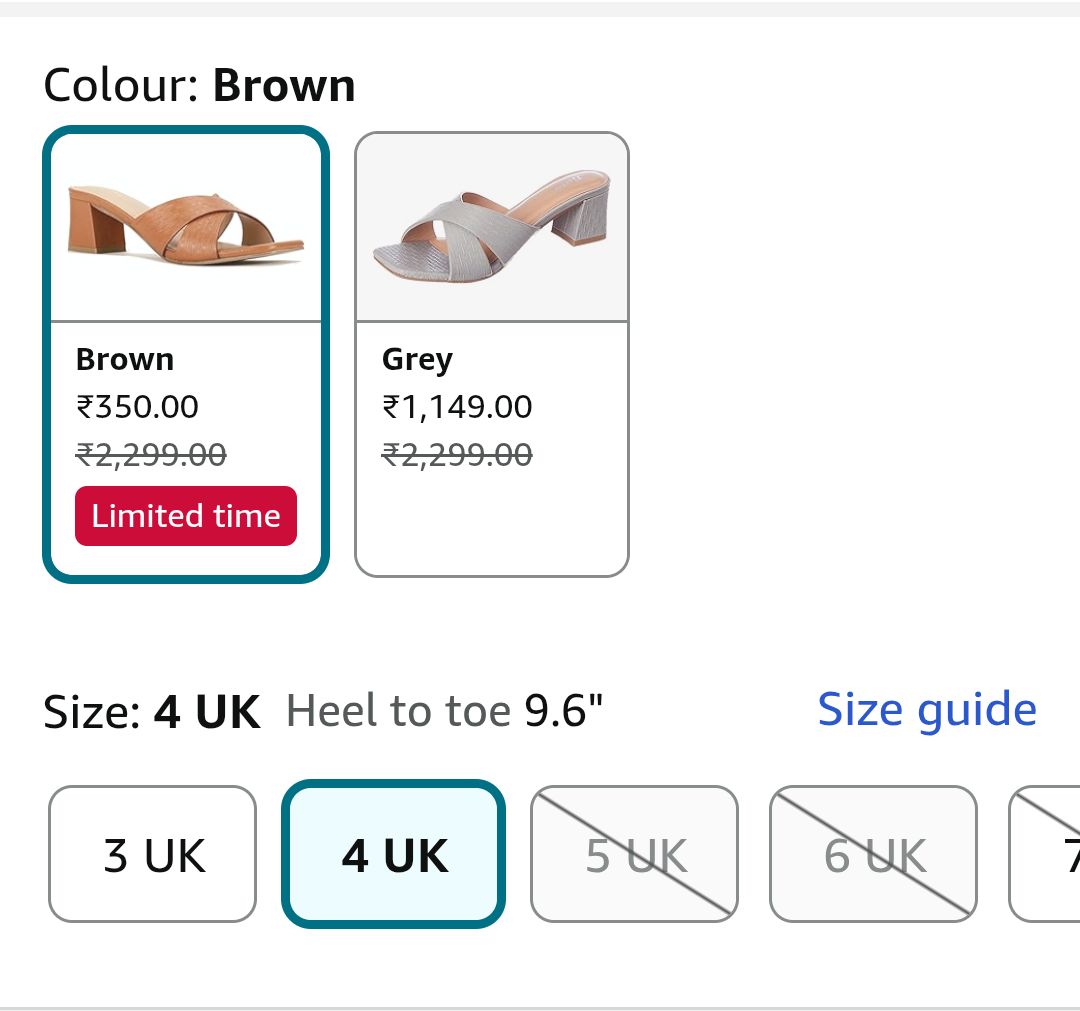Click the Brown word in Colour heading
1080x1011 pixels.
(284, 86)
